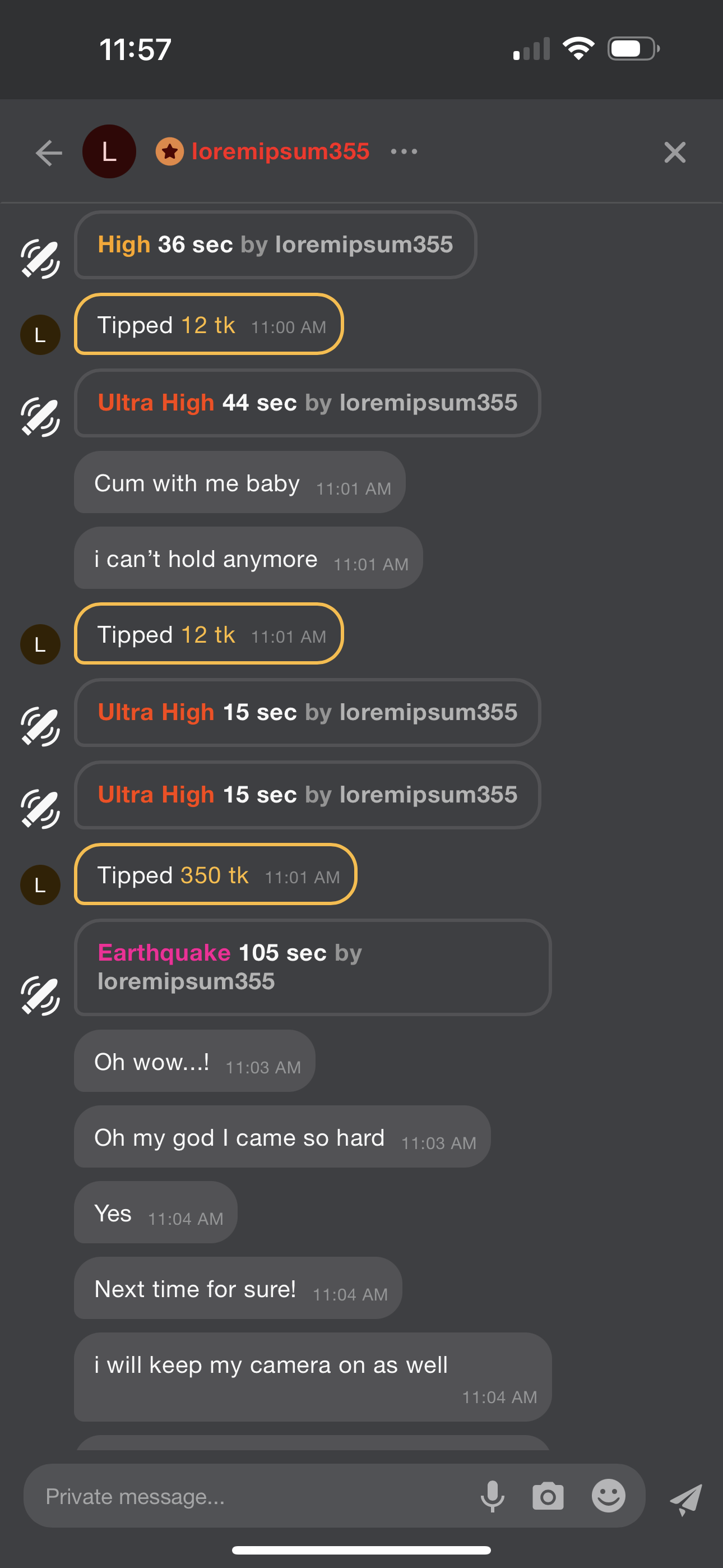Screen dimensions: 723x1568
Task: Open the camera attachment icon
Action: click(548, 1496)
